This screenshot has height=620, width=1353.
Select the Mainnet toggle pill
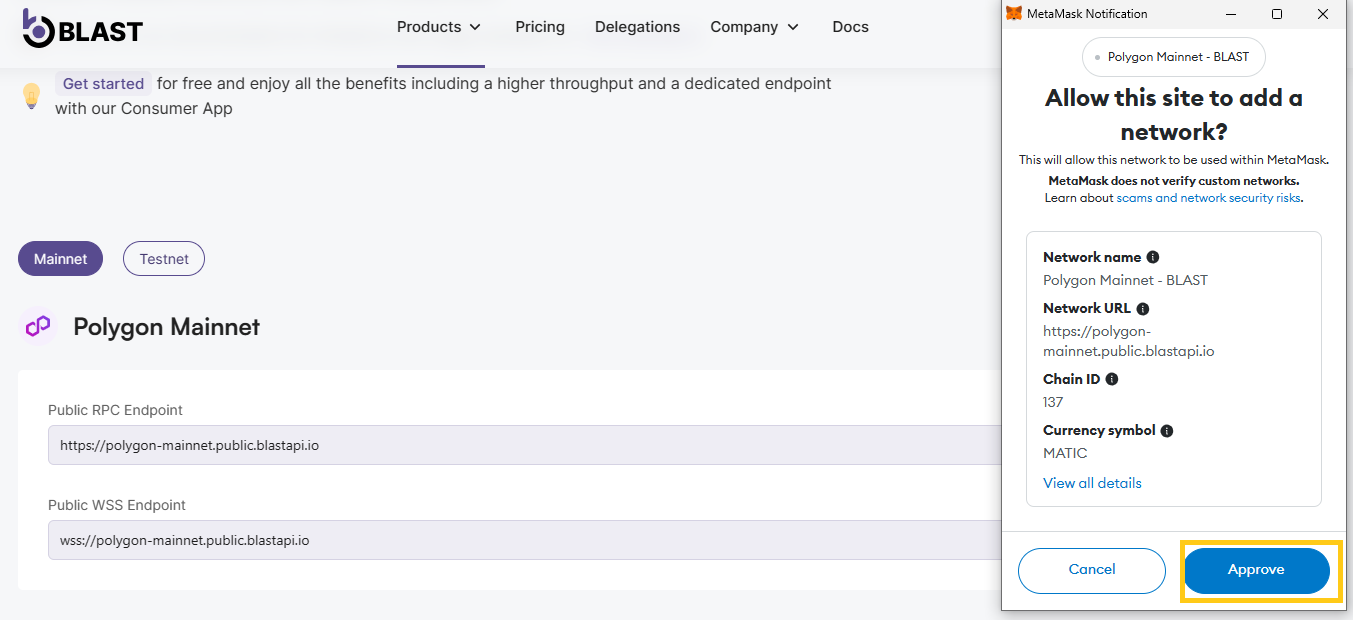pos(60,259)
